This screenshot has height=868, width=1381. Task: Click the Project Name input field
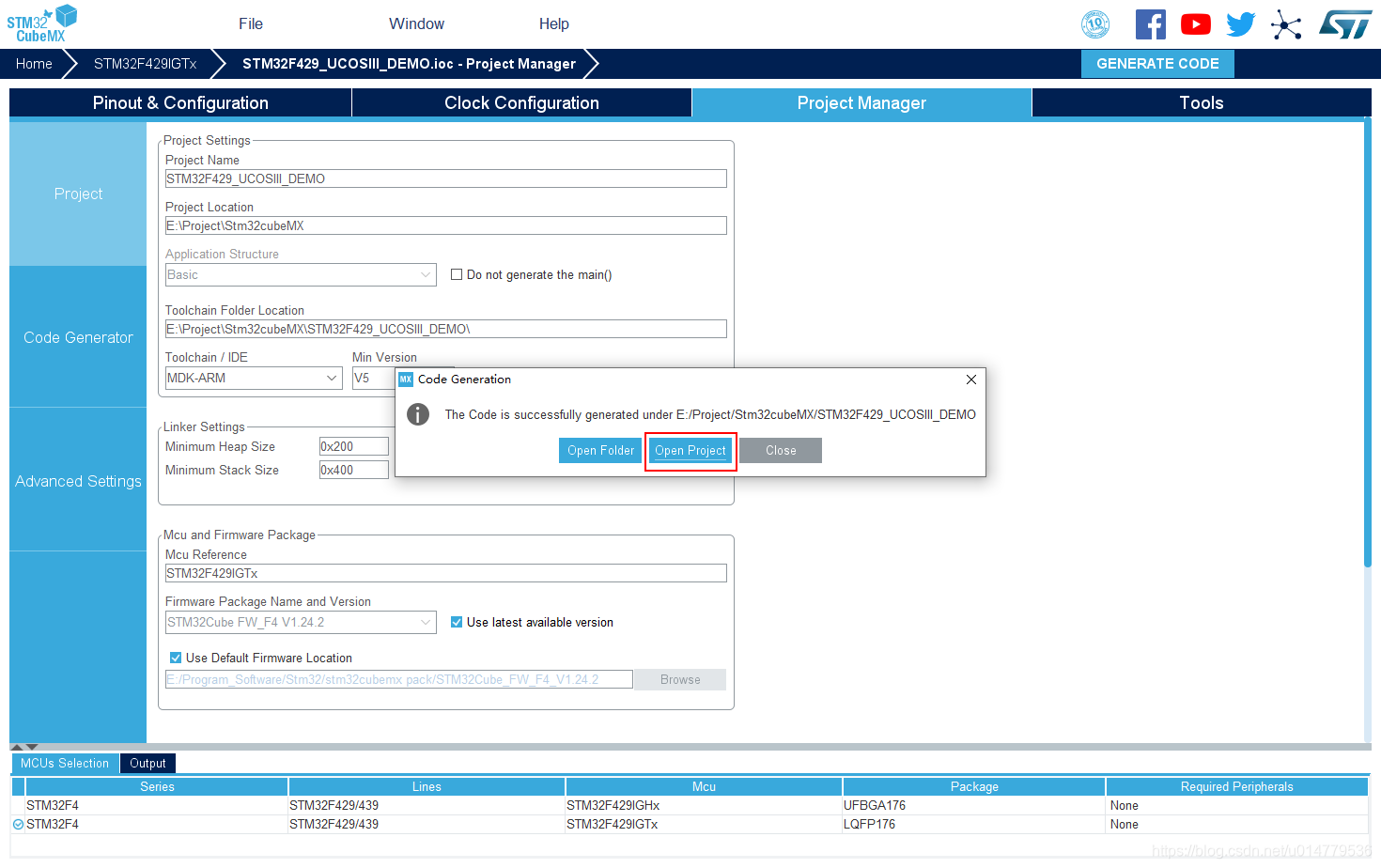[446, 178]
